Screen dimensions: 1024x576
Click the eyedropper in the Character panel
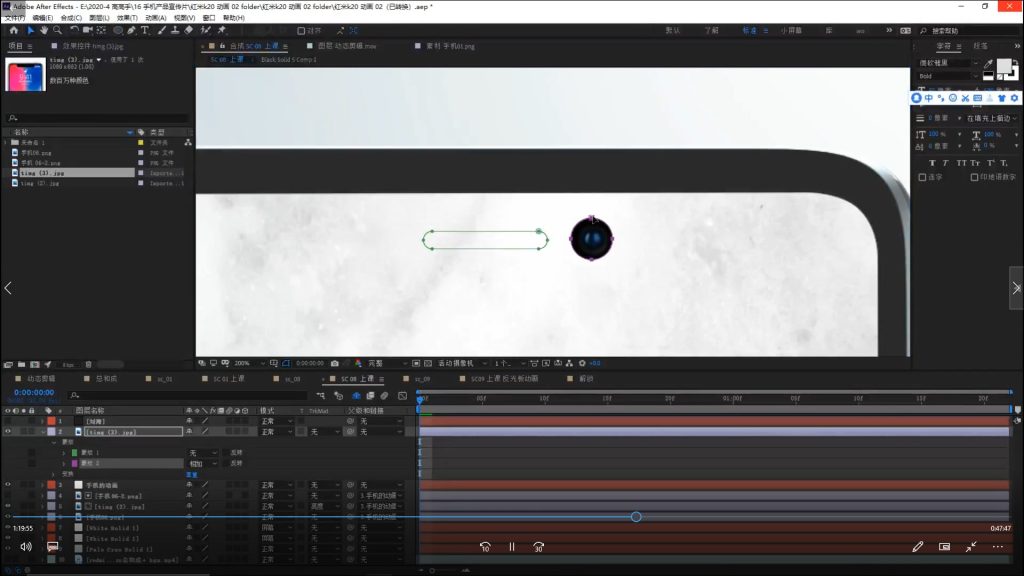pos(988,64)
